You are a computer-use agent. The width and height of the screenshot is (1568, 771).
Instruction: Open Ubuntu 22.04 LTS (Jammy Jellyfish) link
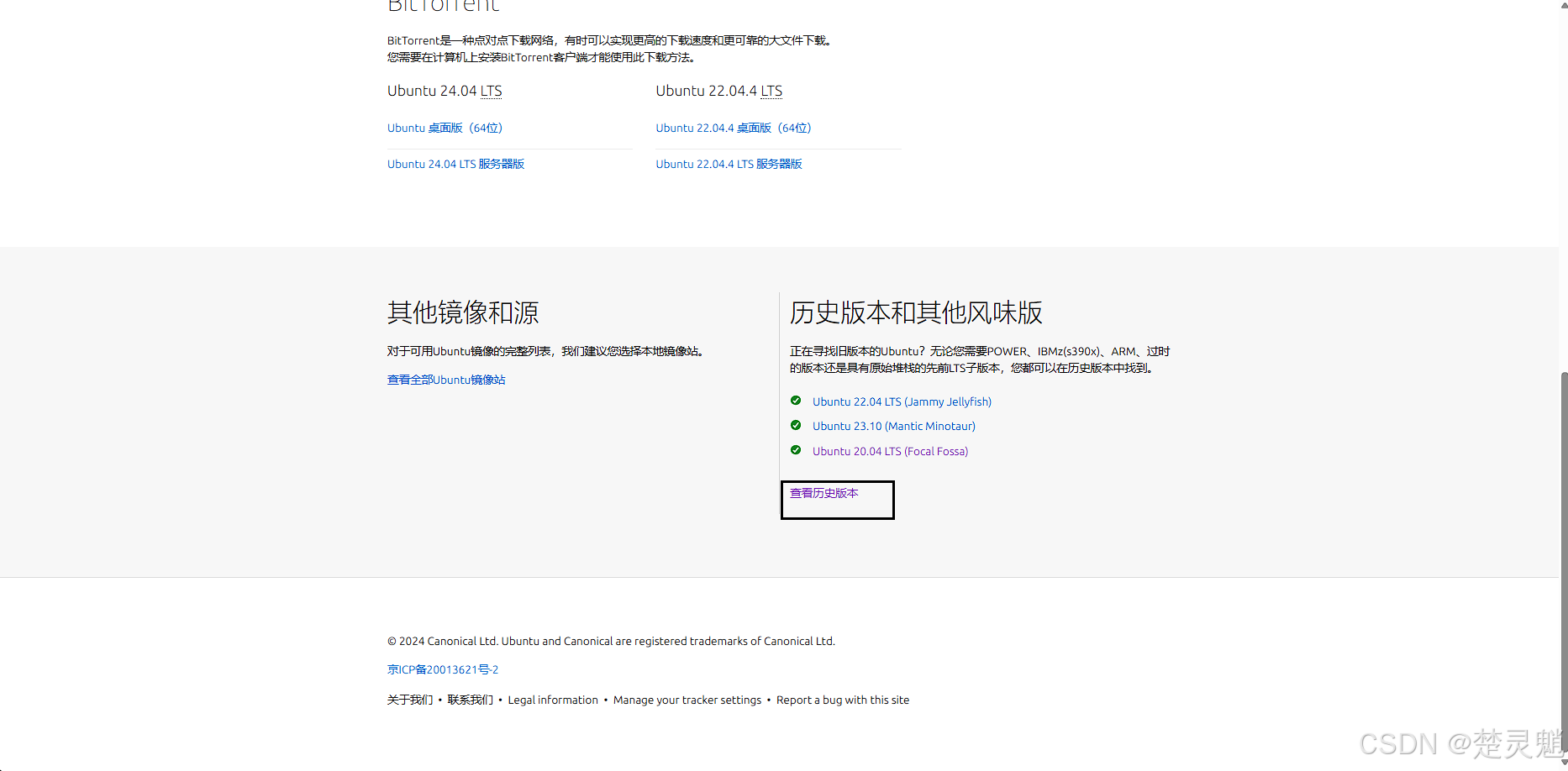(x=902, y=401)
